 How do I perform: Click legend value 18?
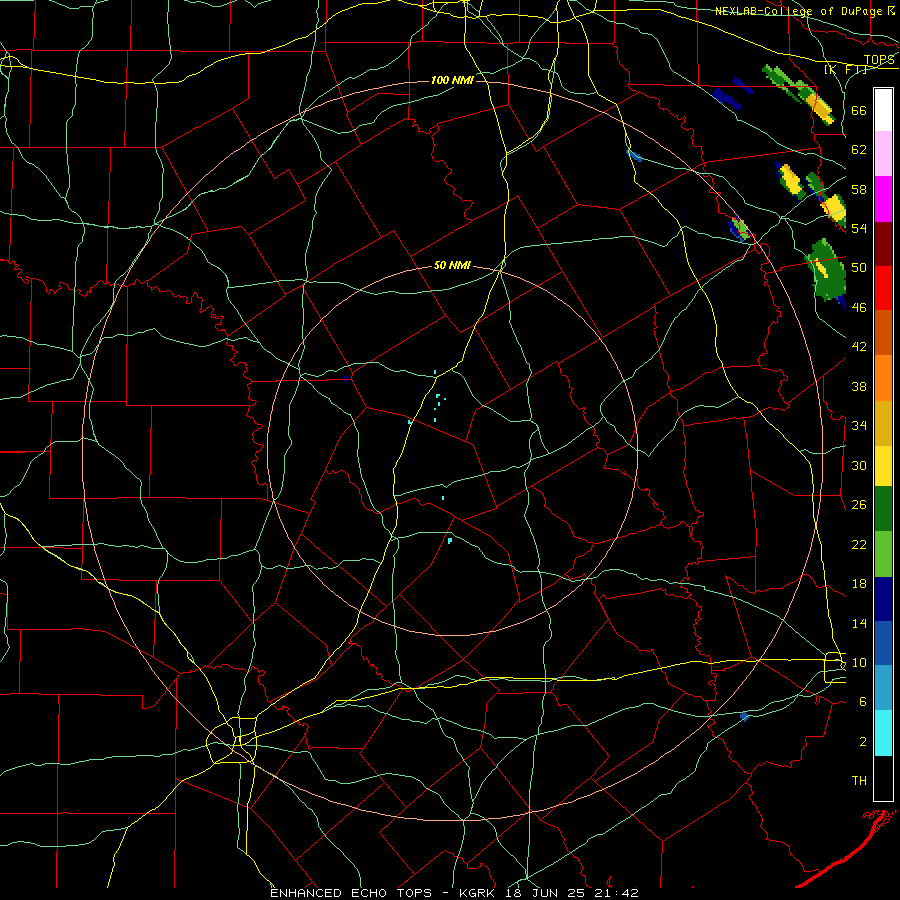(859, 584)
